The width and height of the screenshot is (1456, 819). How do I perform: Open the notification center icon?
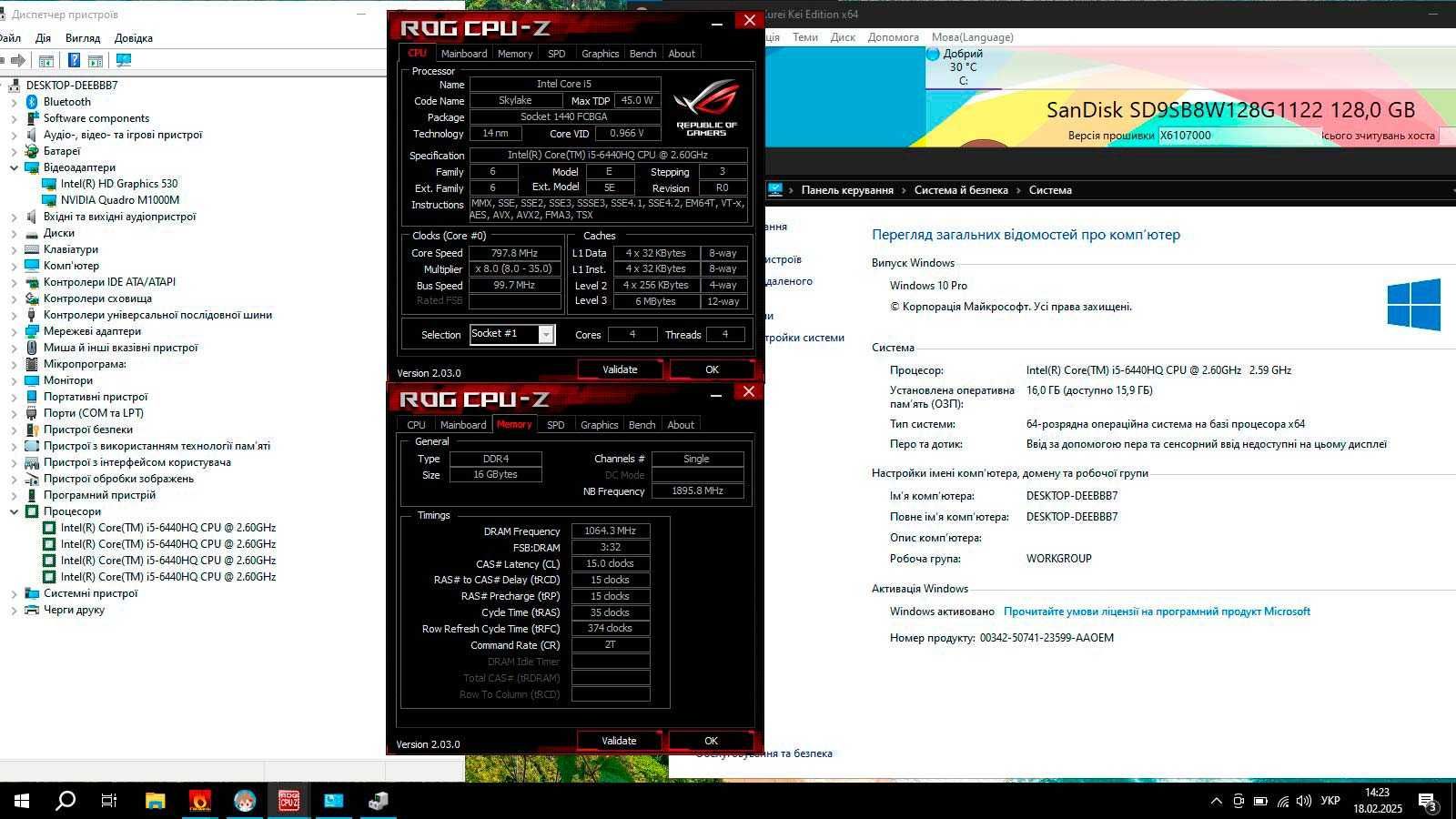[x=1427, y=801]
